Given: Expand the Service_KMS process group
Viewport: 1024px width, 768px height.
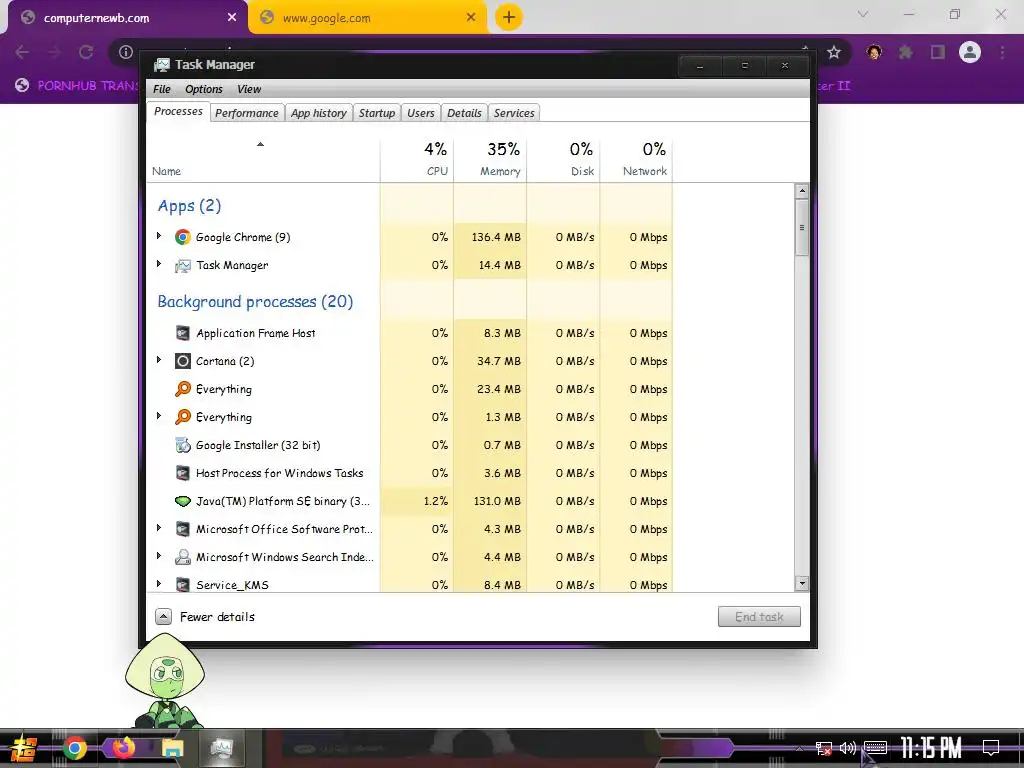Looking at the screenshot, I should (159, 583).
